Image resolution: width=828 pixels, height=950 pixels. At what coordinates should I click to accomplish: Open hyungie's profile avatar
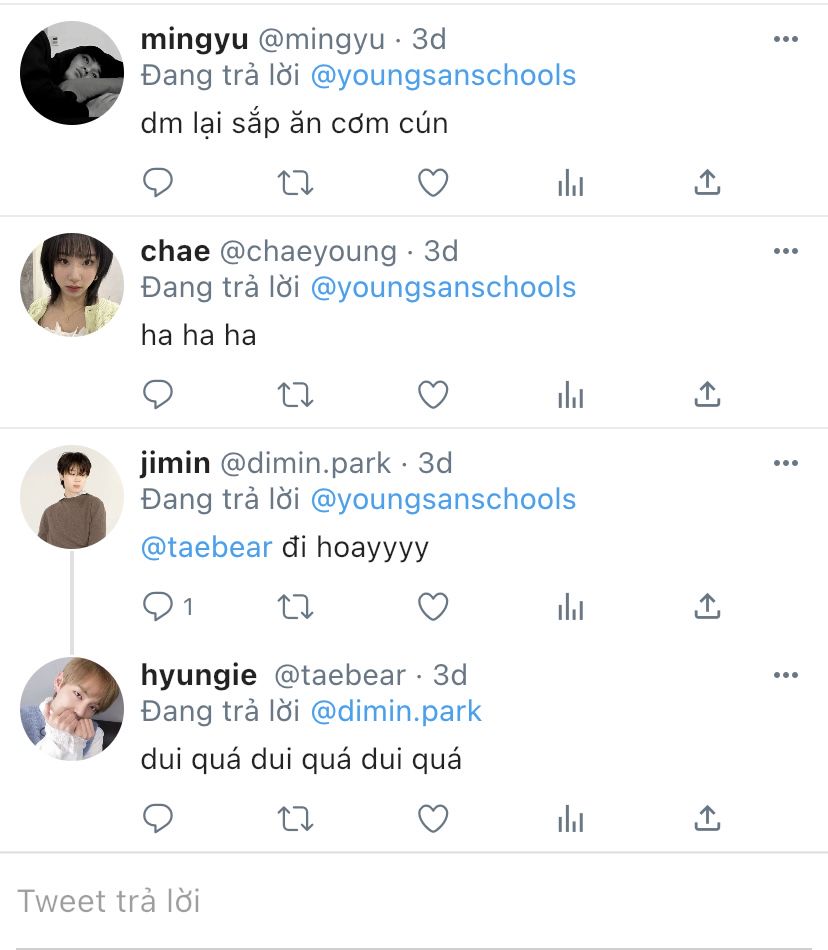(72, 709)
